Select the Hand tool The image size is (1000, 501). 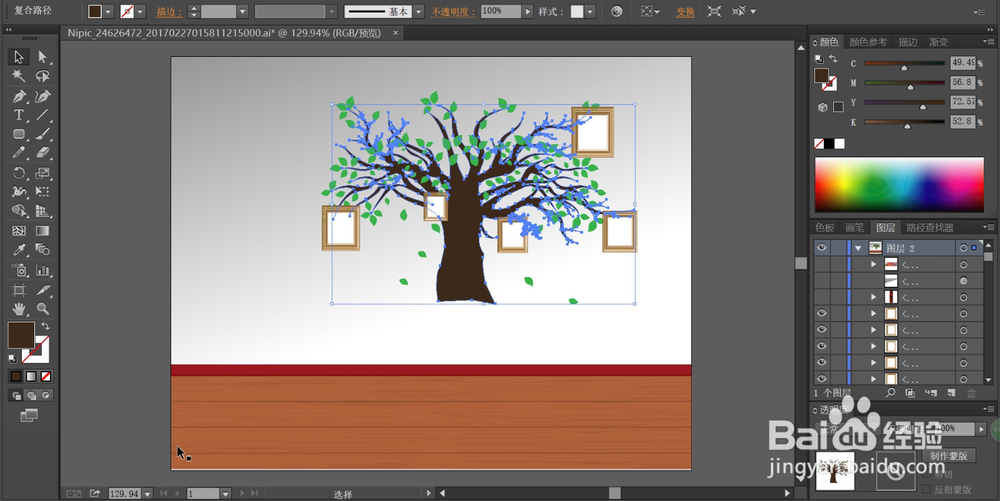[18, 309]
